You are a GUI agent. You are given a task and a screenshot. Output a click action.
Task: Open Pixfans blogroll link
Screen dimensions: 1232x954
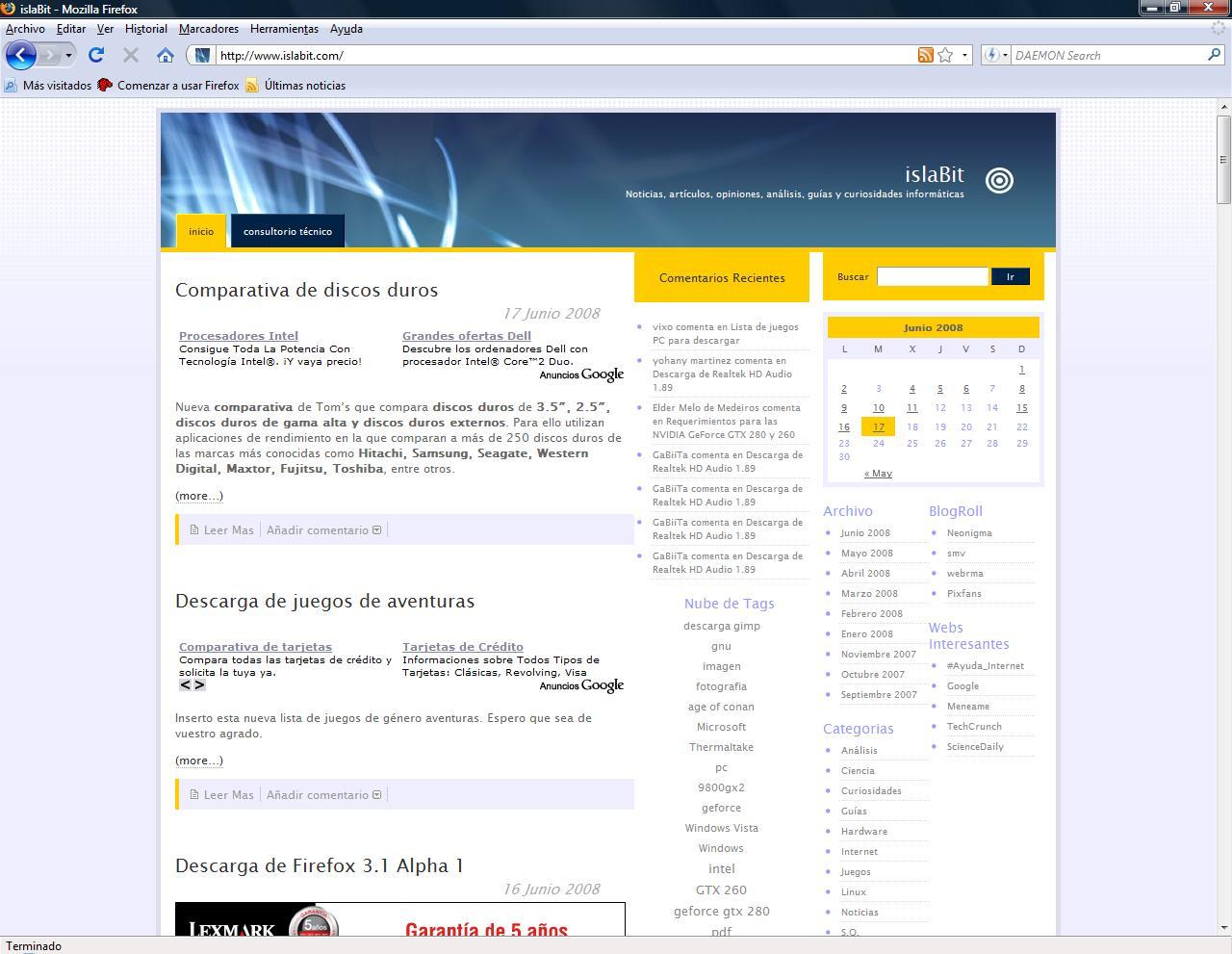coord(963,593)
